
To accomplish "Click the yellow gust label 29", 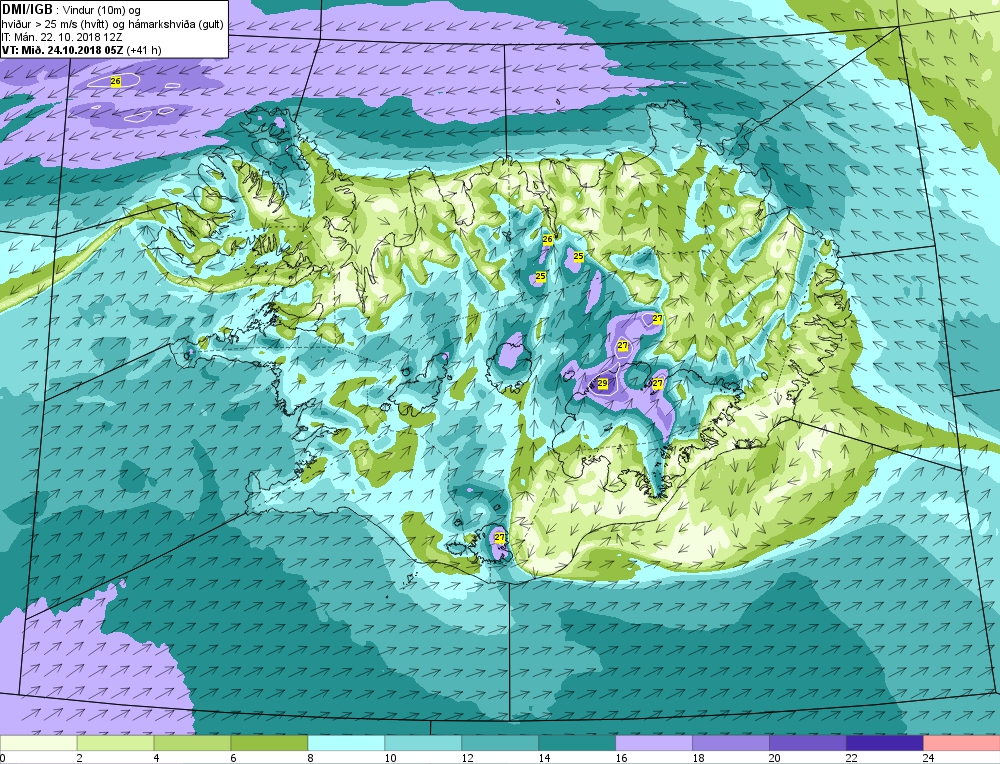I will pyautogui.click(x=603, y=383).
